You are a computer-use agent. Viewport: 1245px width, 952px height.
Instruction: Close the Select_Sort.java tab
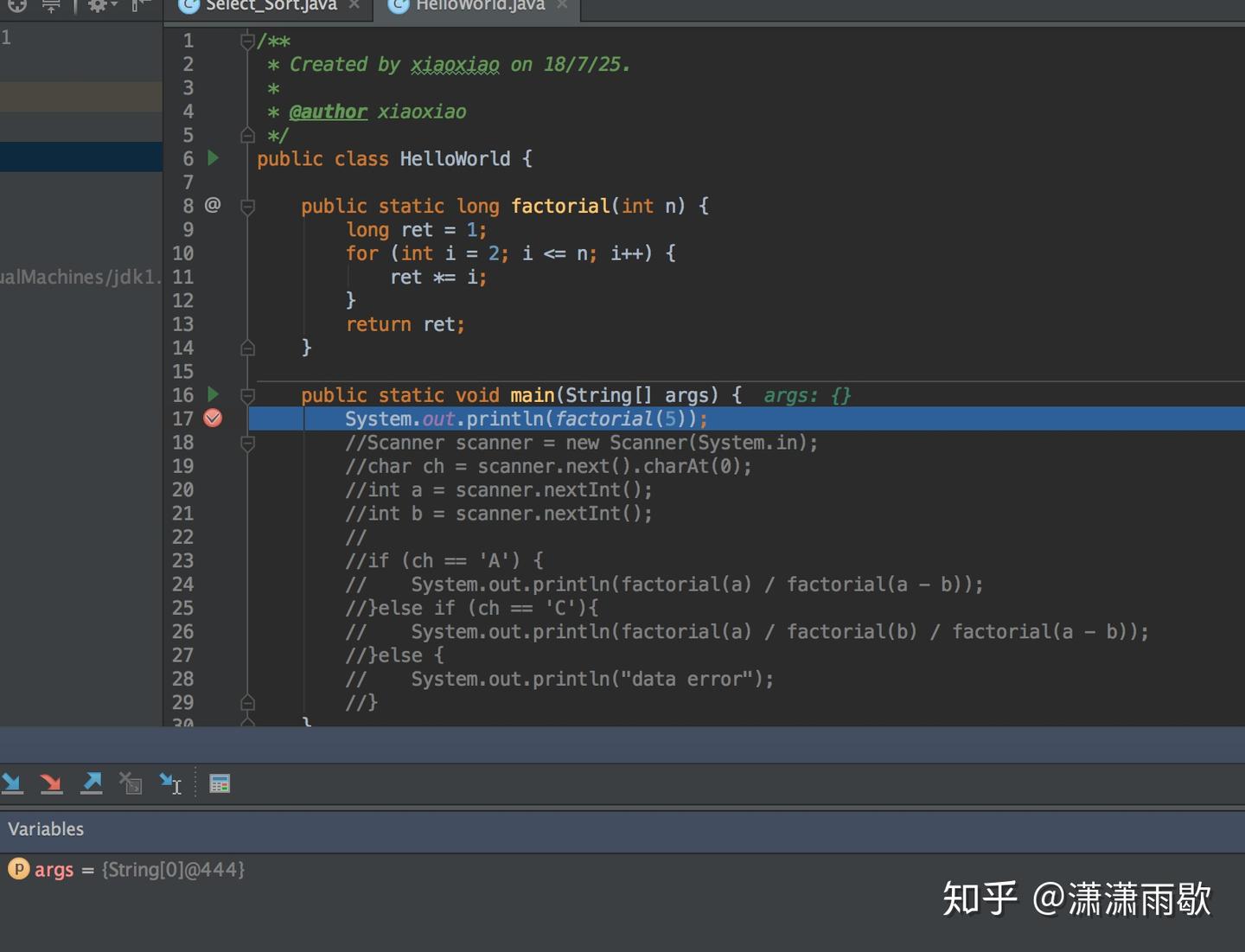click(354, 5)
